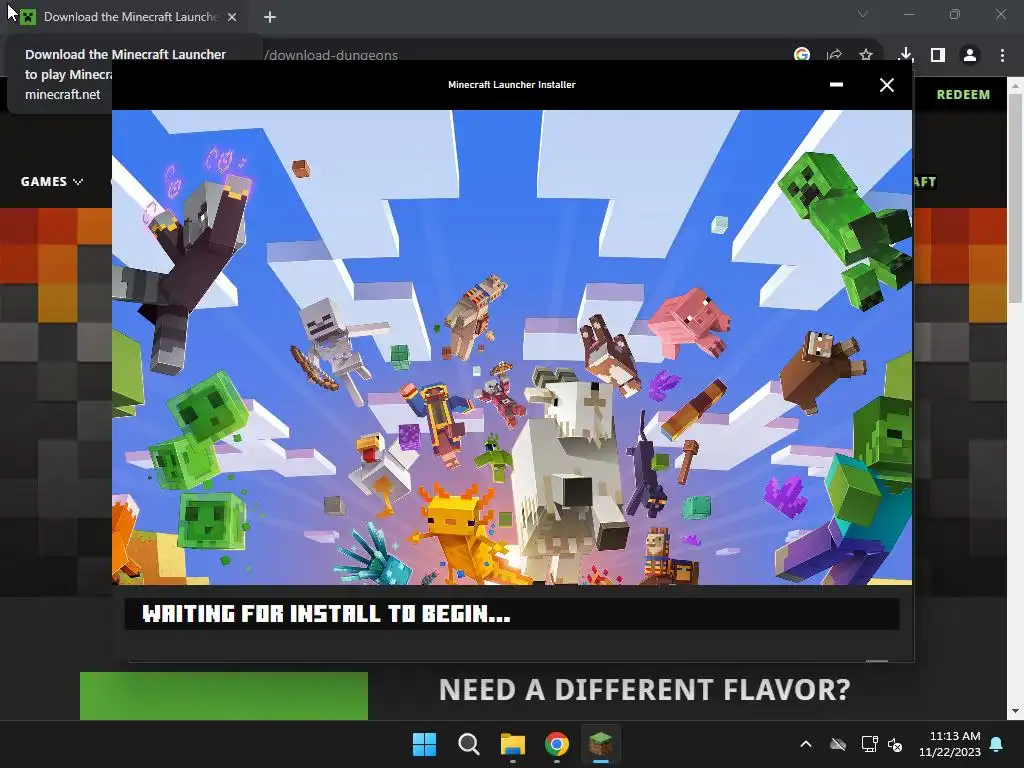Viewport: 1024px width, 768px height.
Task: Minimize the Chrome window
Action: (x=908, y=14)
